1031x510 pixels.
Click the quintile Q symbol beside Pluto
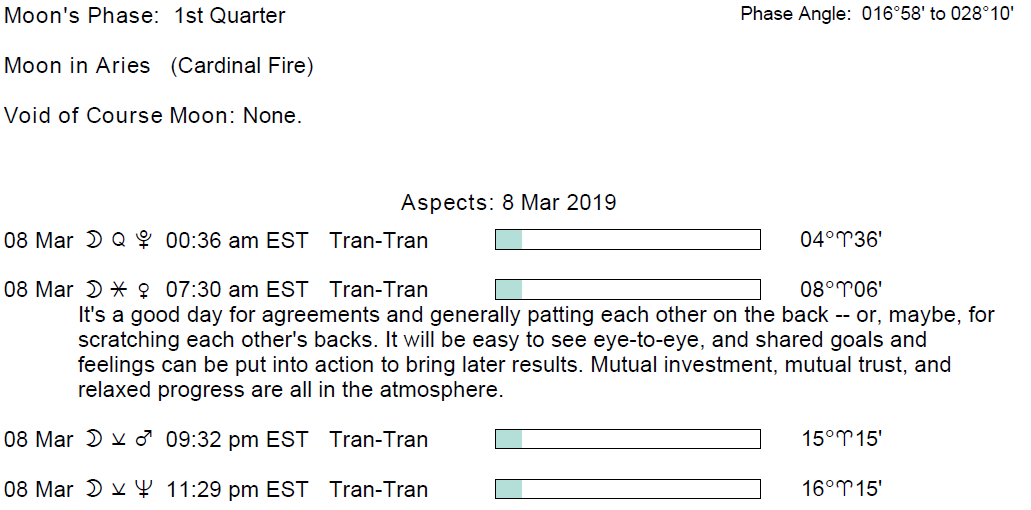click(118, 240)
